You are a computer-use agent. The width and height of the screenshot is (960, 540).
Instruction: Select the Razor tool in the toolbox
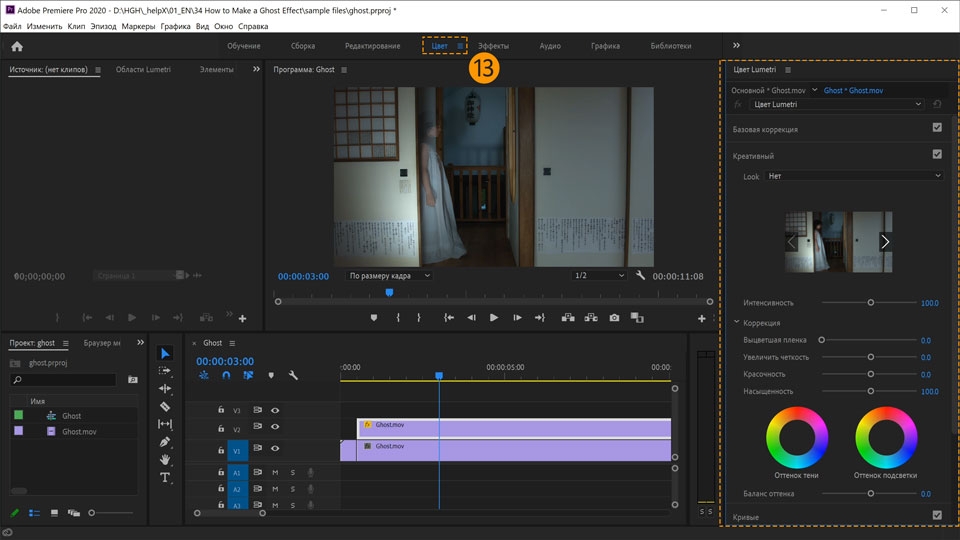[x=165, y=407]
